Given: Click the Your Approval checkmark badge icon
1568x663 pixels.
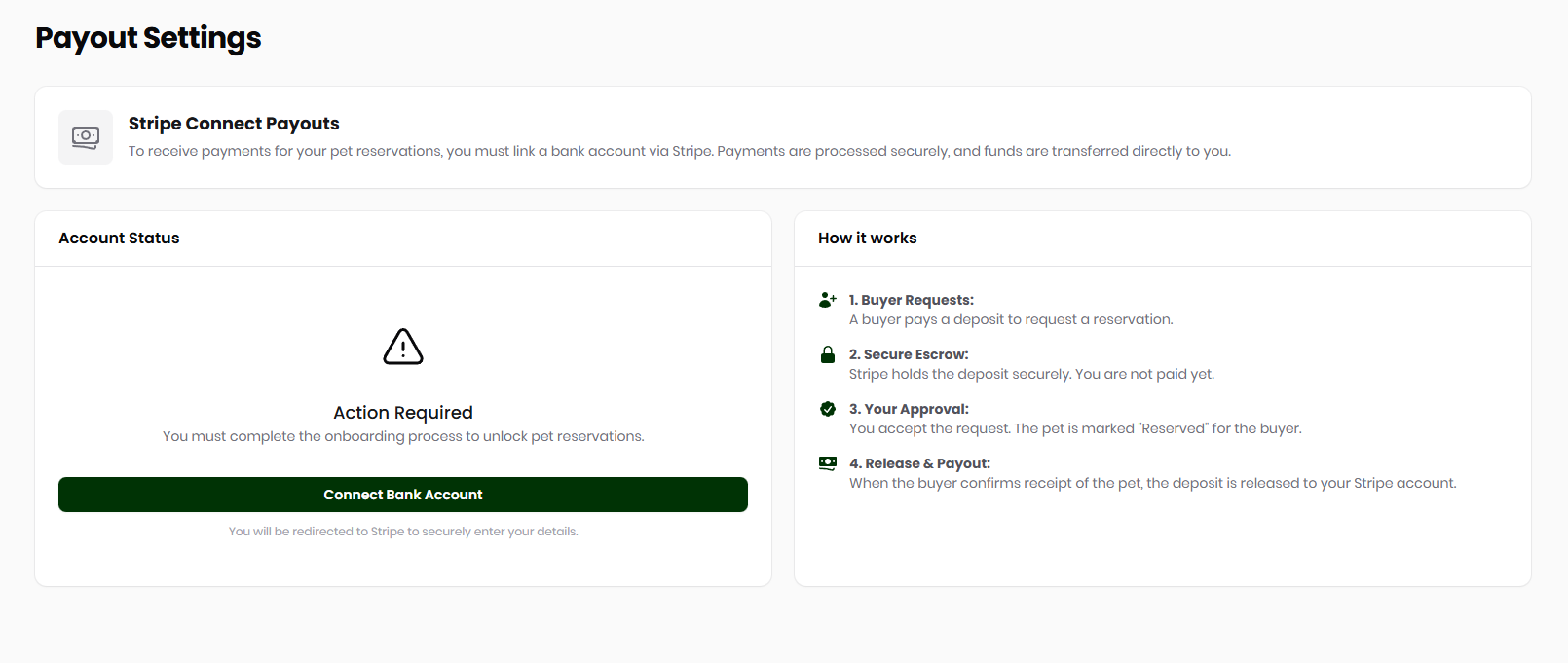Looking at the screenshot, I should (828, 409).
